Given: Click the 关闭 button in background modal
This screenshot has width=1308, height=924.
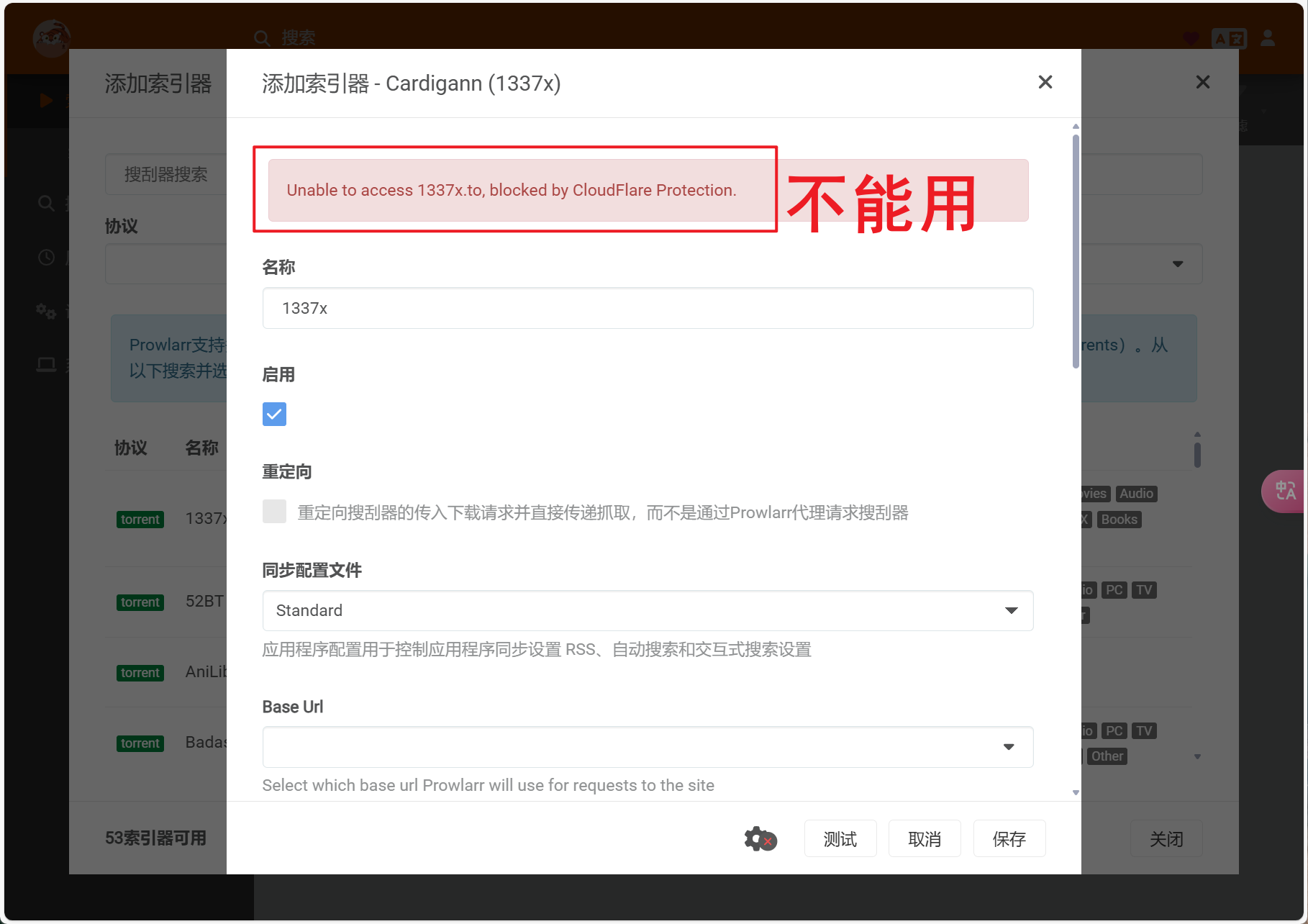Looking at the screenshot, I should 1166,838.
